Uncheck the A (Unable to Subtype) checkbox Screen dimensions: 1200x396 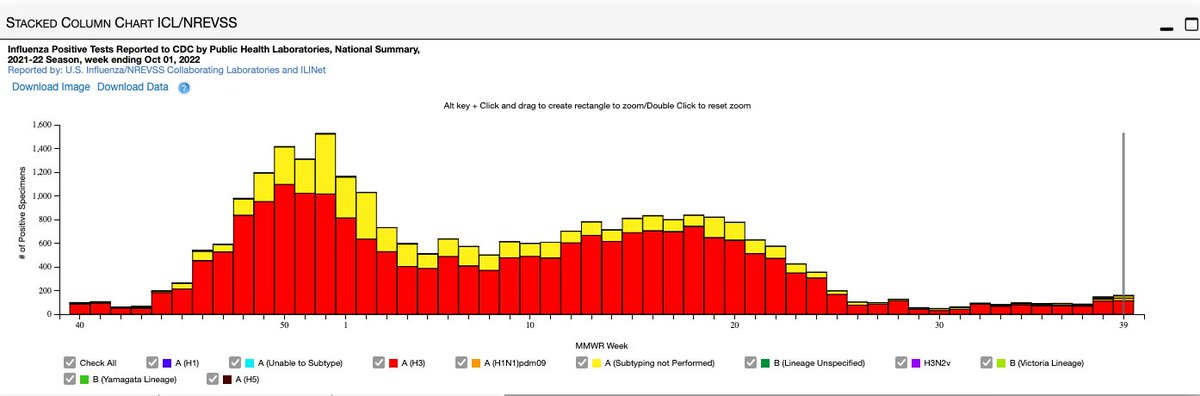tap(236, 362)
